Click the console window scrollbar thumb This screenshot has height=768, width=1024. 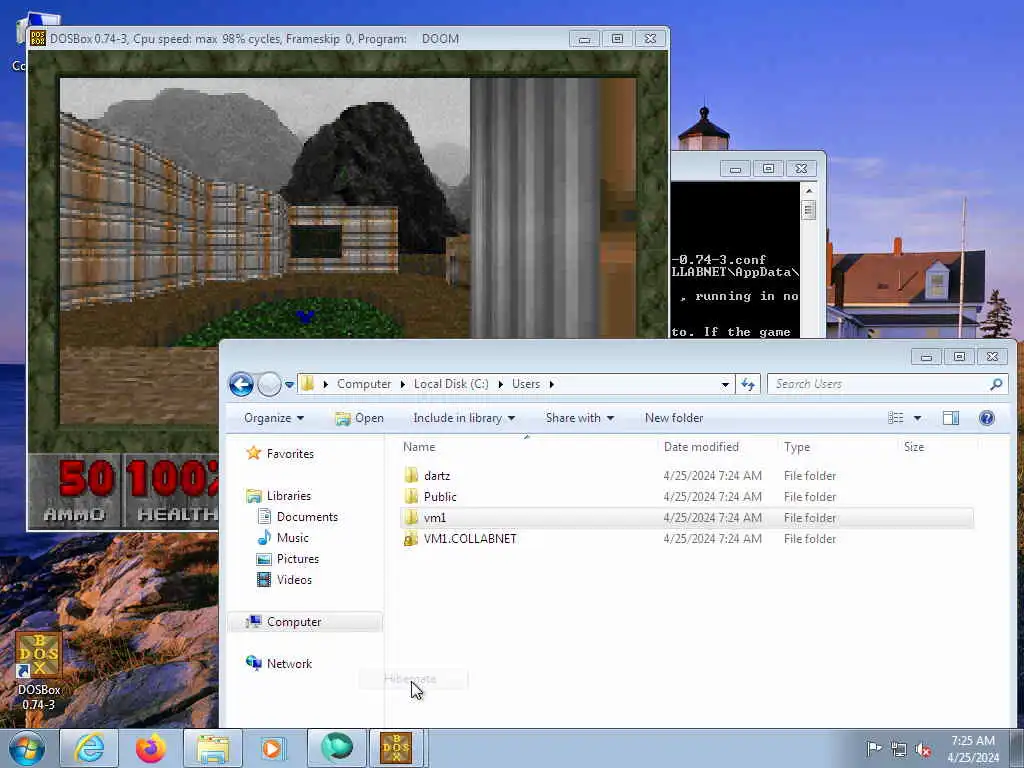pyautogui.click(x=808, y=210)
